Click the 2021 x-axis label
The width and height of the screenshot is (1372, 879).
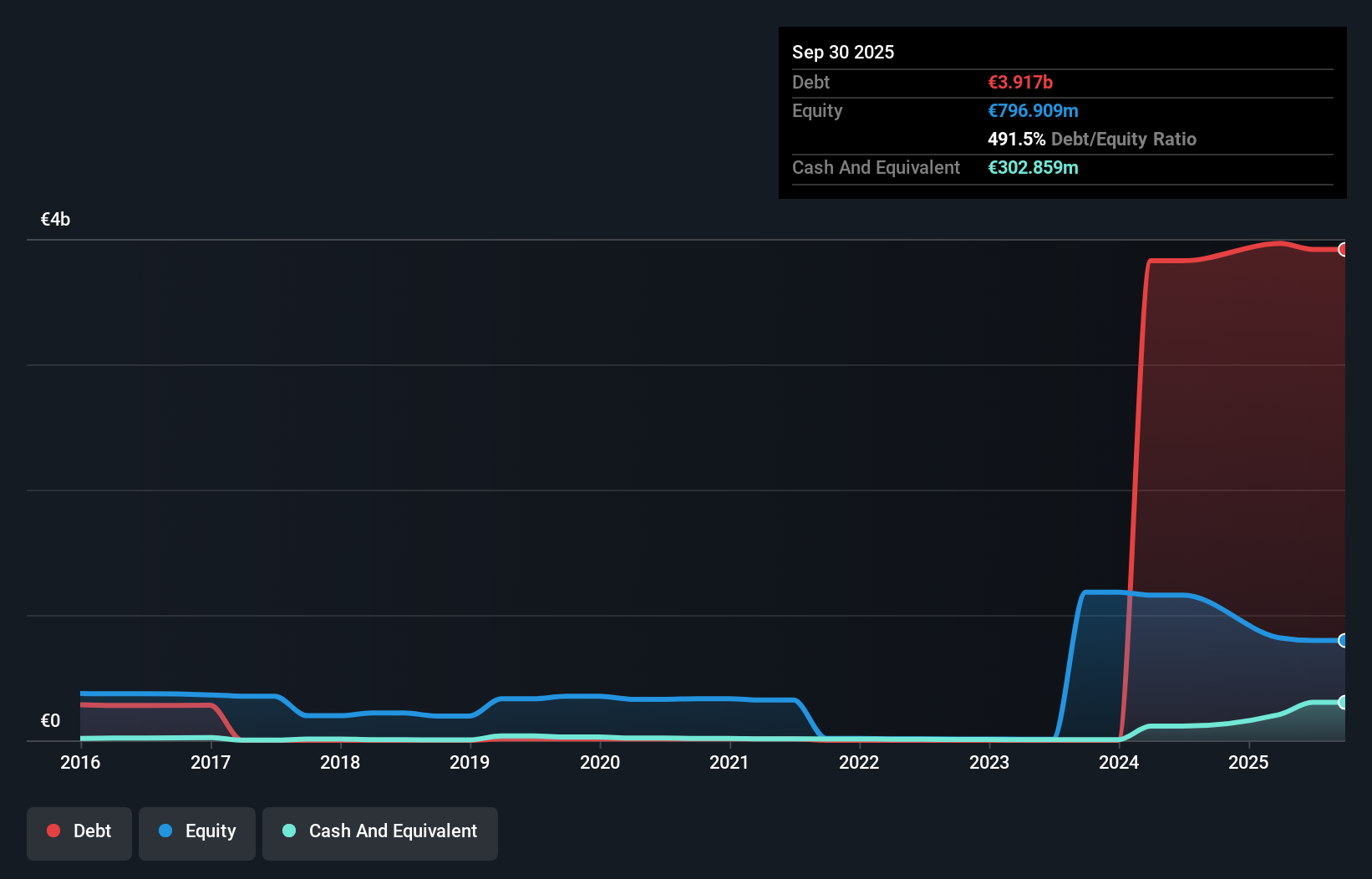tap(729, 762)
